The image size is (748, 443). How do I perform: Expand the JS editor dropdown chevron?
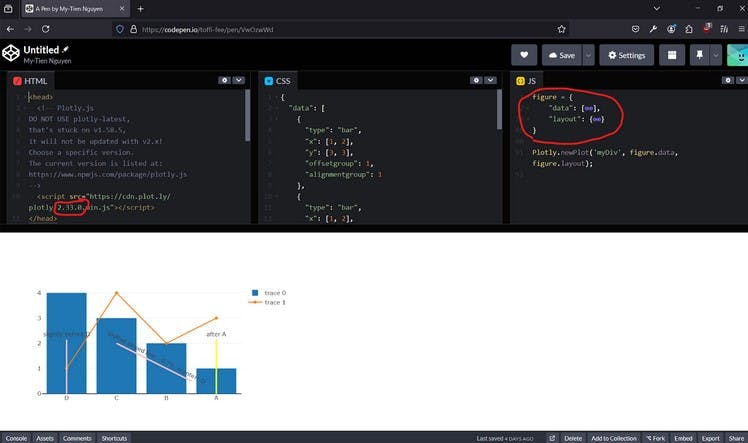(742, 80)
